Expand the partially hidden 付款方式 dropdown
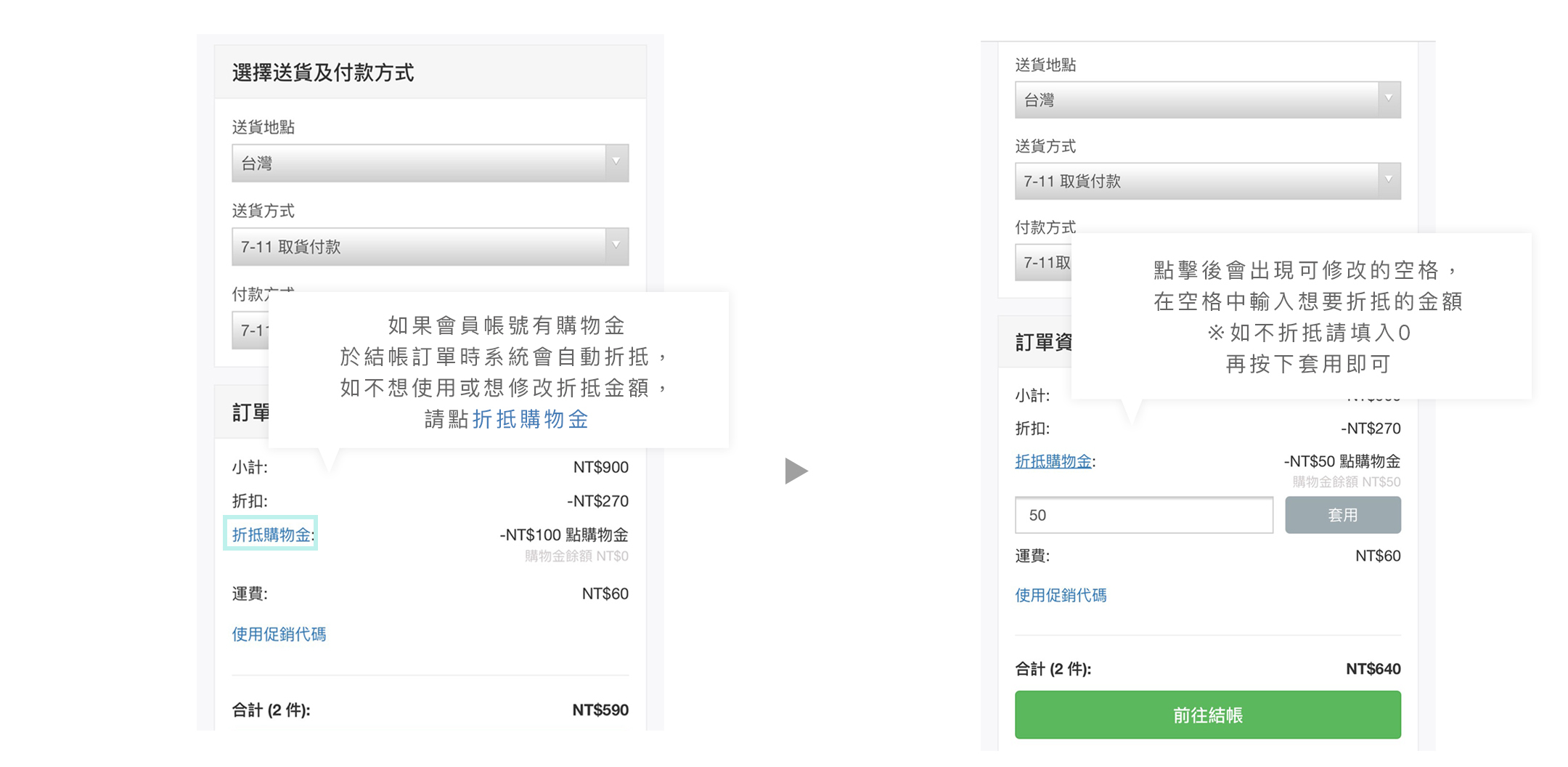Viewport: 1568px width, 767px height. coord(250,331)
